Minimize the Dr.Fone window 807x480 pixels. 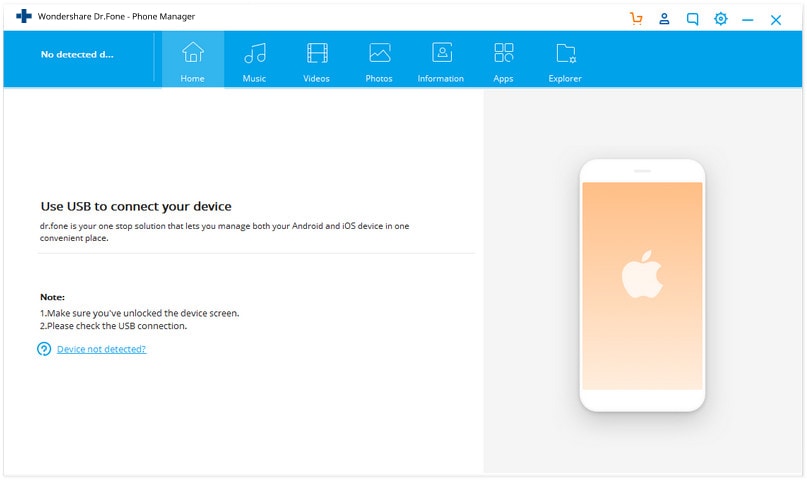click(x=748, y=20)
